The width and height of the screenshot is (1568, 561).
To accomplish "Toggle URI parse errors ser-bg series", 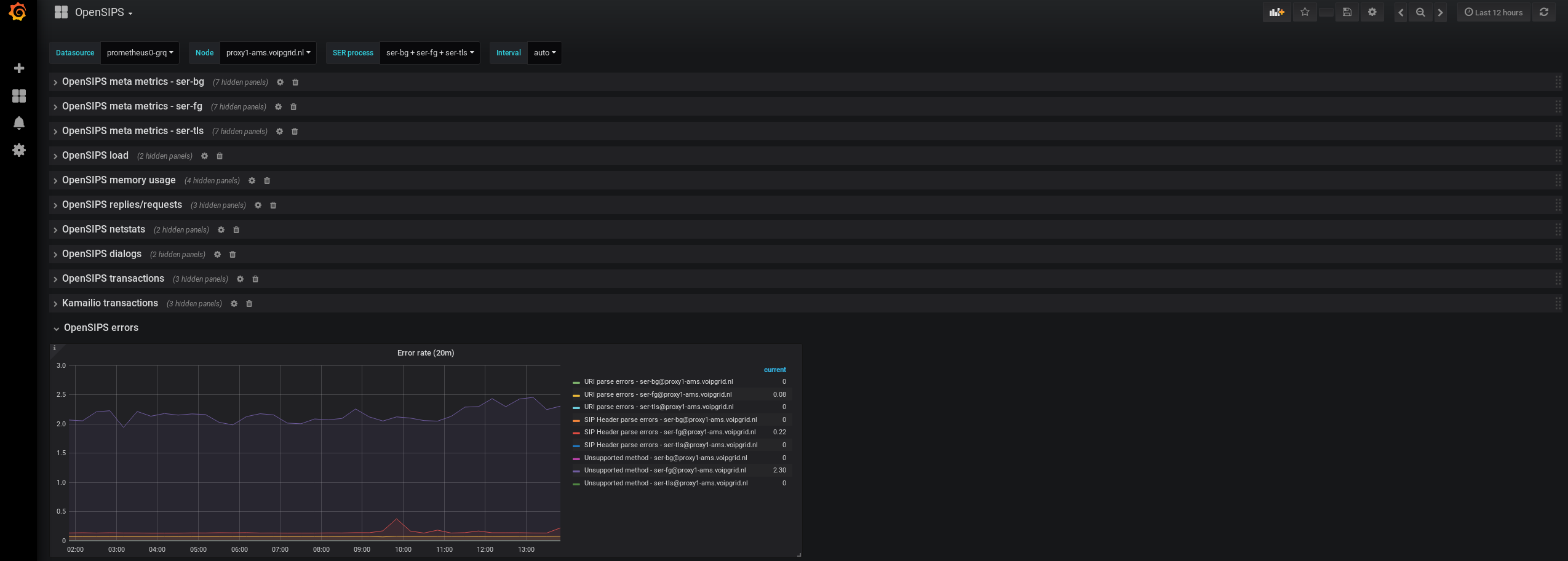I will tap(658, 382).
